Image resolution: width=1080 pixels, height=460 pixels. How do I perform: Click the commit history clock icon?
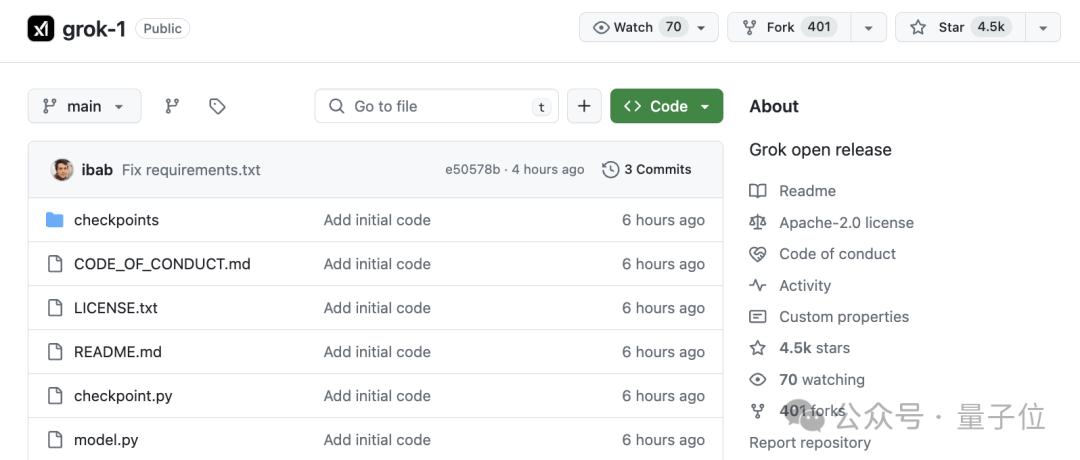610,170
